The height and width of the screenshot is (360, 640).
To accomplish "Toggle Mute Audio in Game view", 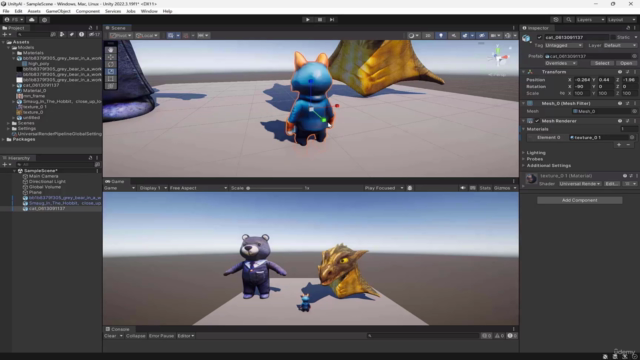I will pyautogui.click(x=463, y=188).
